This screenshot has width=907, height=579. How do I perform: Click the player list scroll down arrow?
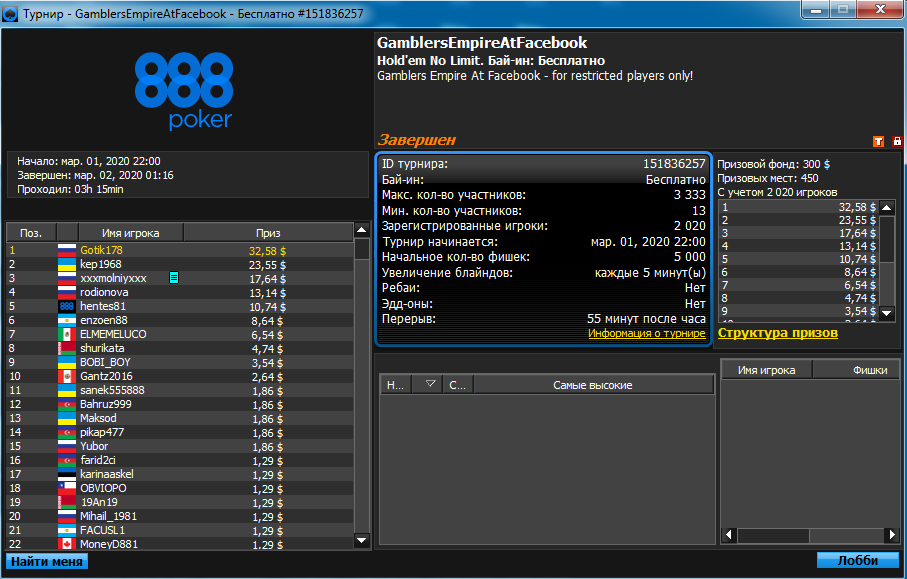(362, 541)
